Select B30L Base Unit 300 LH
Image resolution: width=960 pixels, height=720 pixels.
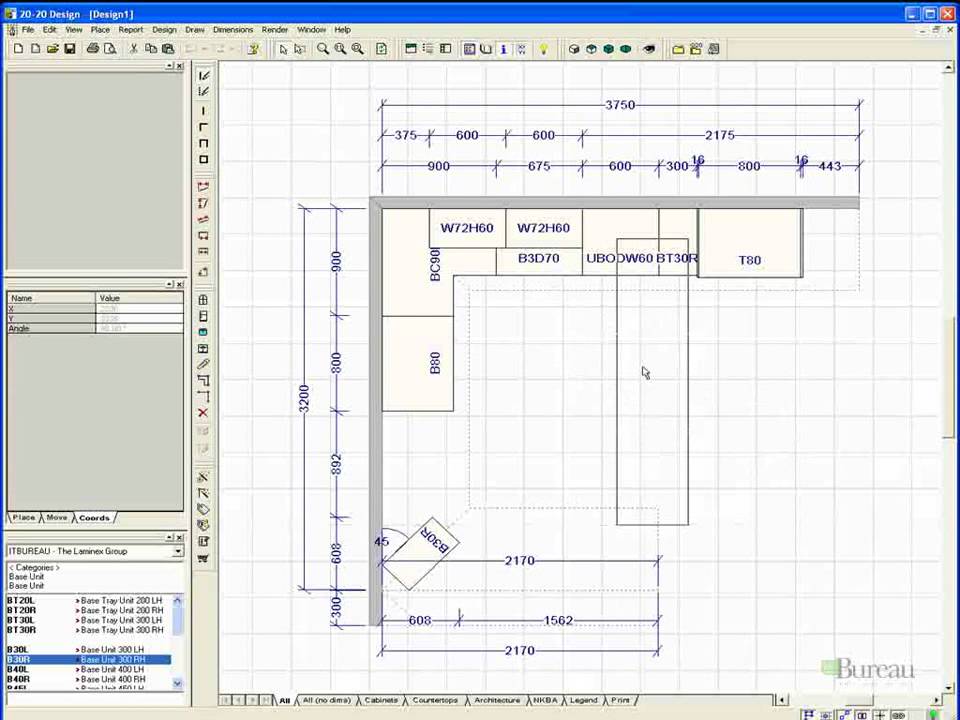(x=89, y=649)
